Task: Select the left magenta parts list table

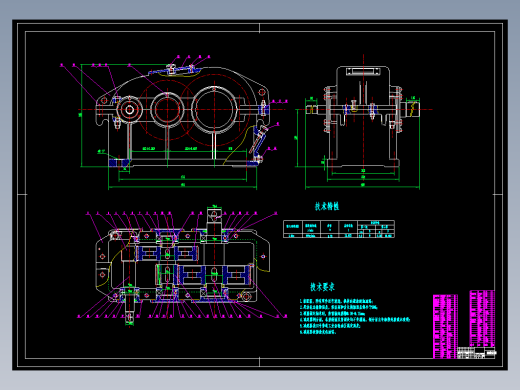Action: (445, 326)
